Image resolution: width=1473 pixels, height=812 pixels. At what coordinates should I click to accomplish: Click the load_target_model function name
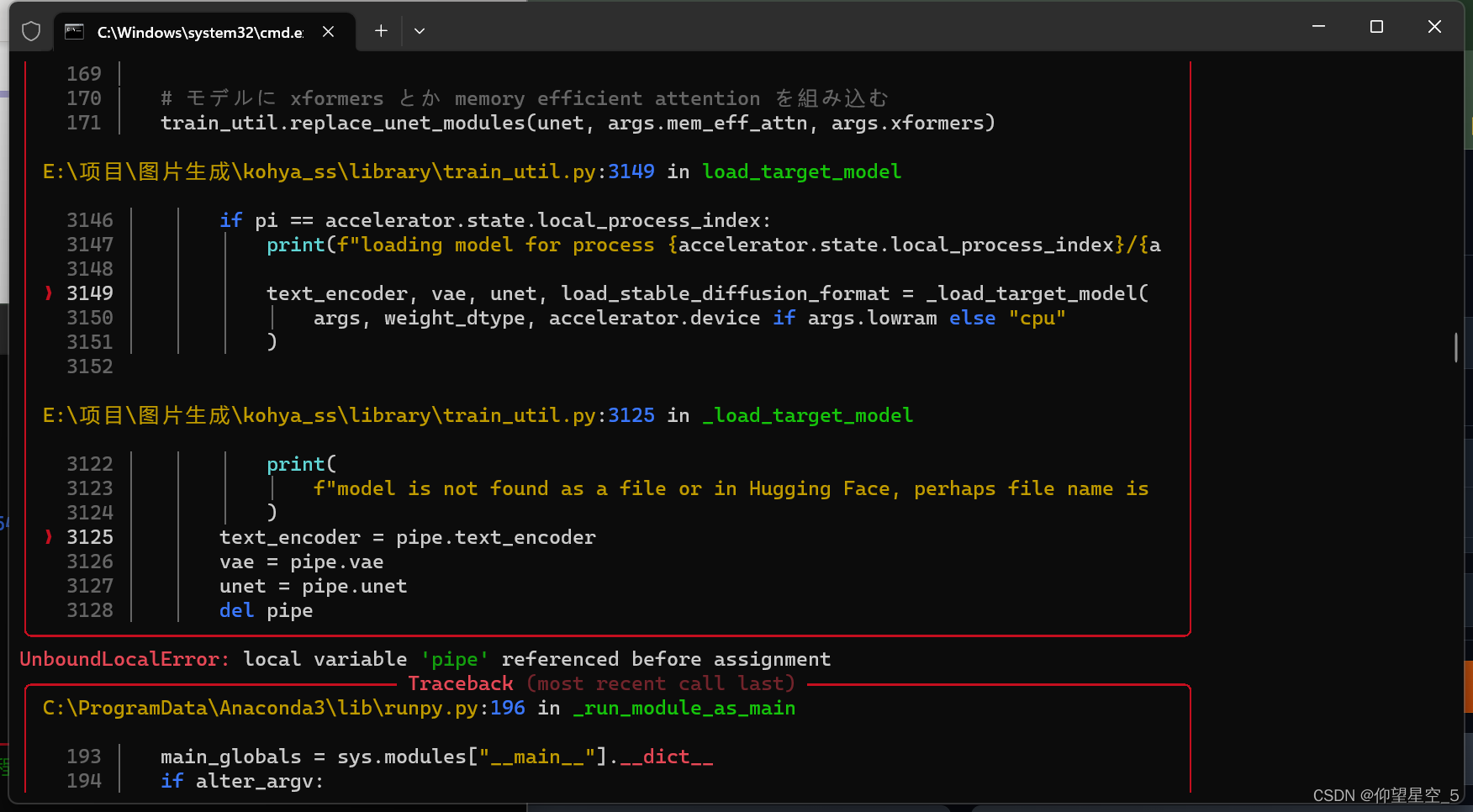801,171
